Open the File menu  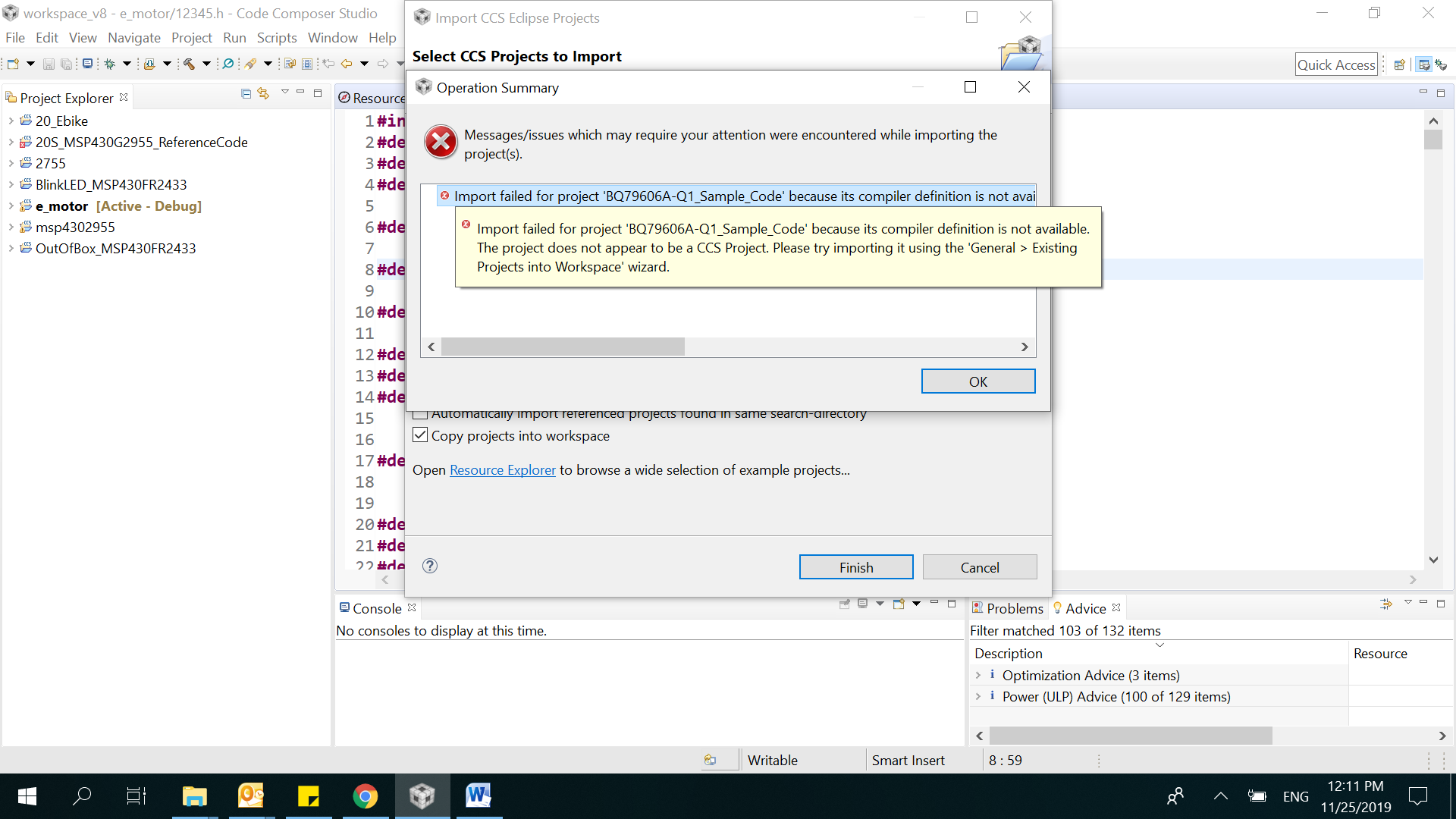(15, 37)
